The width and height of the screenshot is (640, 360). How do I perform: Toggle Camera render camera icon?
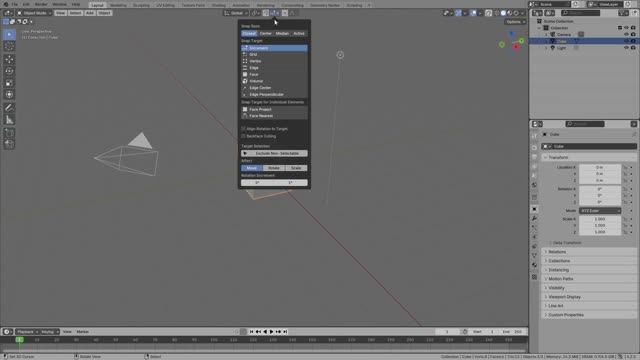[x=633, y=35]
